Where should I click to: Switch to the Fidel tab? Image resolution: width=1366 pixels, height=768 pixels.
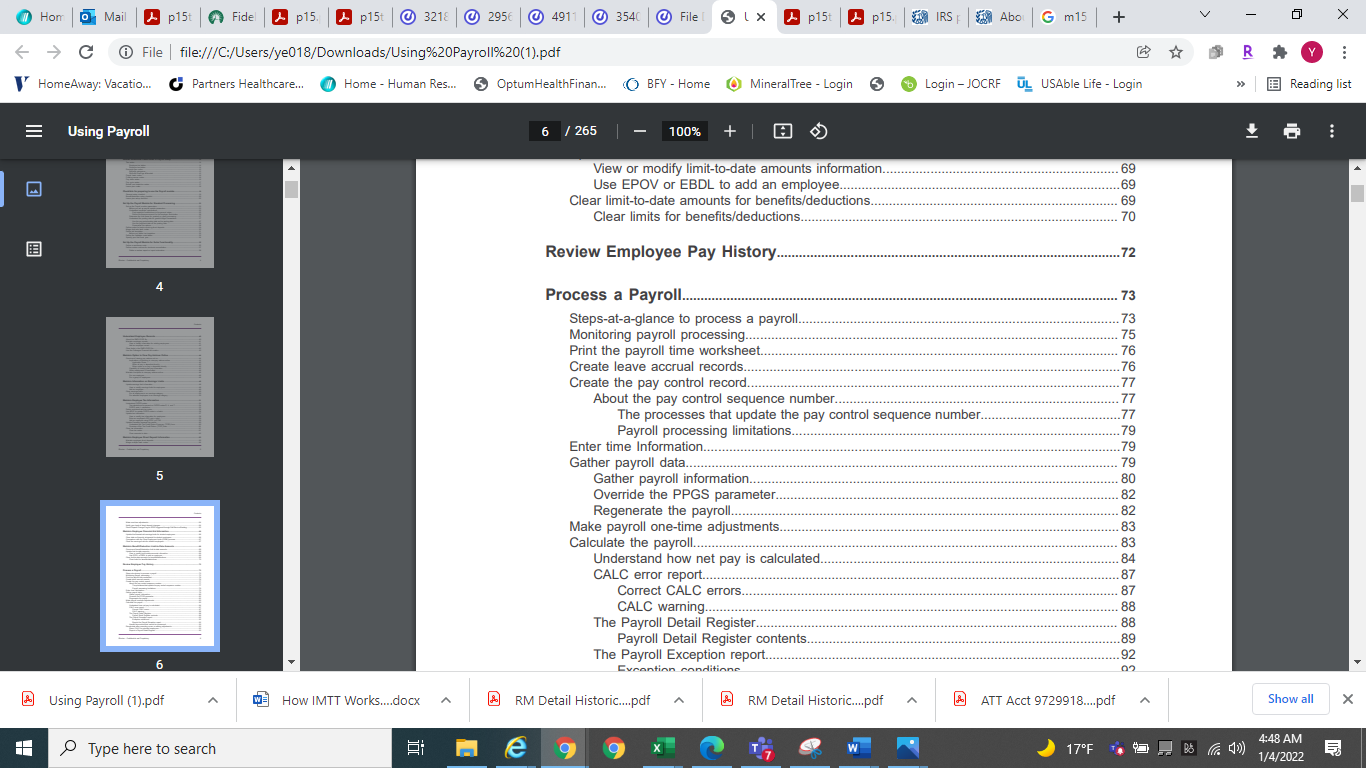tap(231, 17)
